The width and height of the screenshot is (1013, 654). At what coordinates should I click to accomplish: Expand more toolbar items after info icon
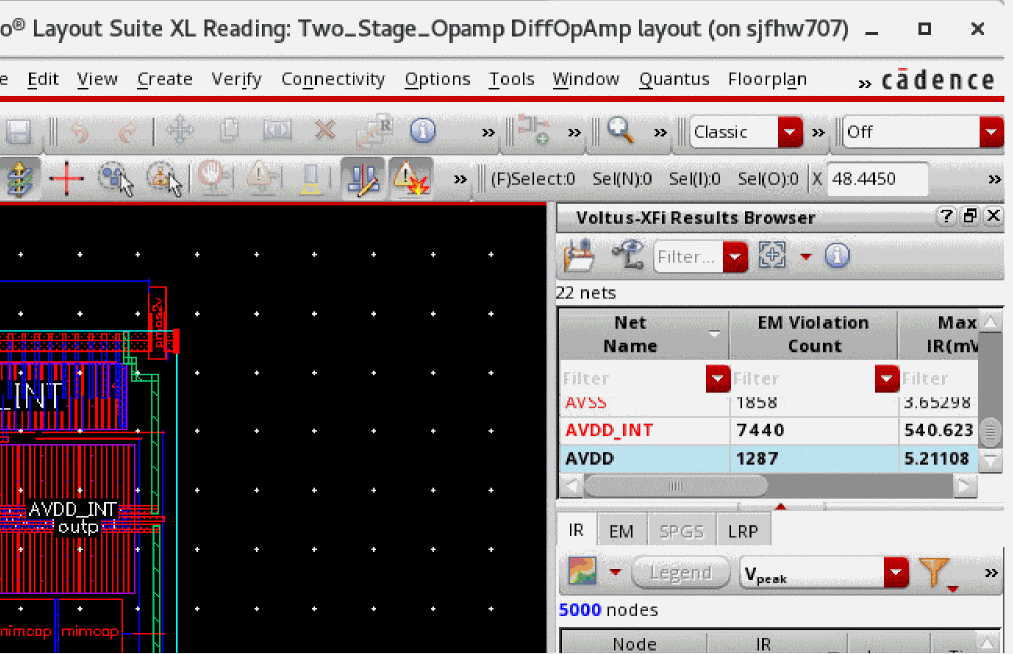pyautogui.click(x=488, y=132)
